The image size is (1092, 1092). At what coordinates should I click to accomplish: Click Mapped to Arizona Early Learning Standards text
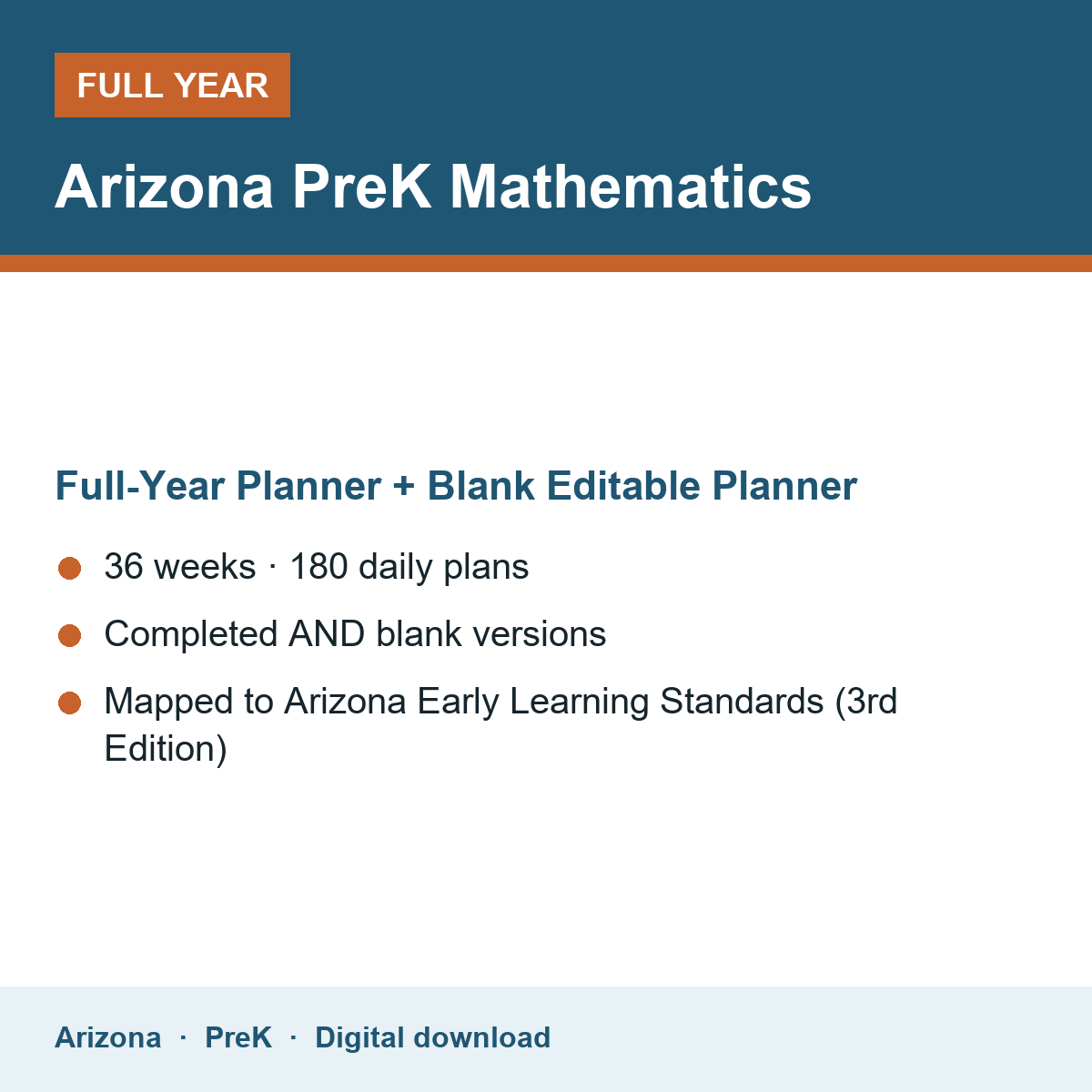point(501,724)
